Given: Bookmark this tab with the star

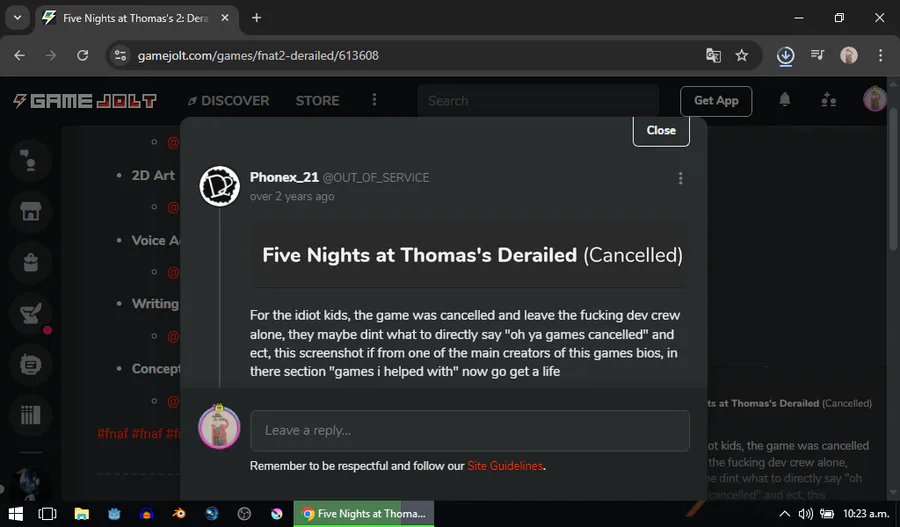Looking at the screenshot, I should pyautogui.click(x=742, y=56).
